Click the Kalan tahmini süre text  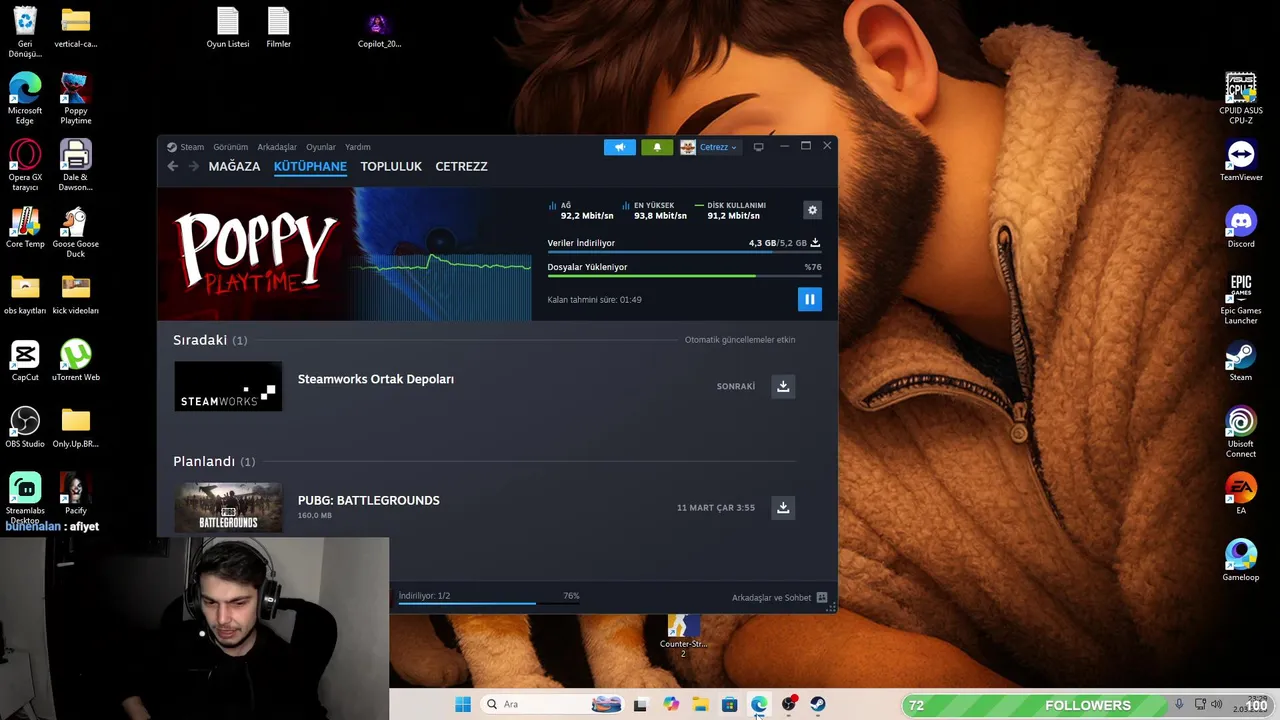click(x=594, y=299)
